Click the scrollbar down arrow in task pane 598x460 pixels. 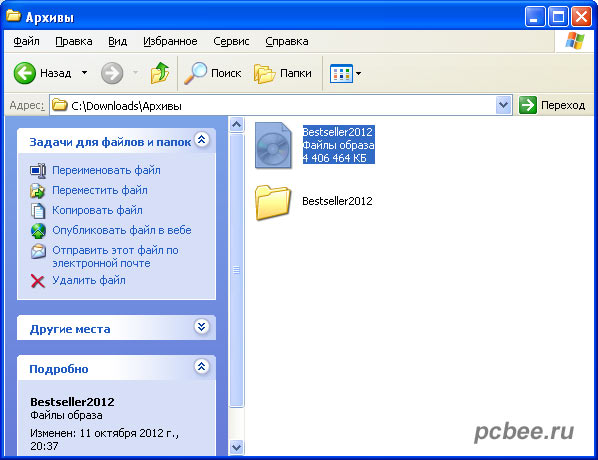pyautogui.click(x=236, y=447)
